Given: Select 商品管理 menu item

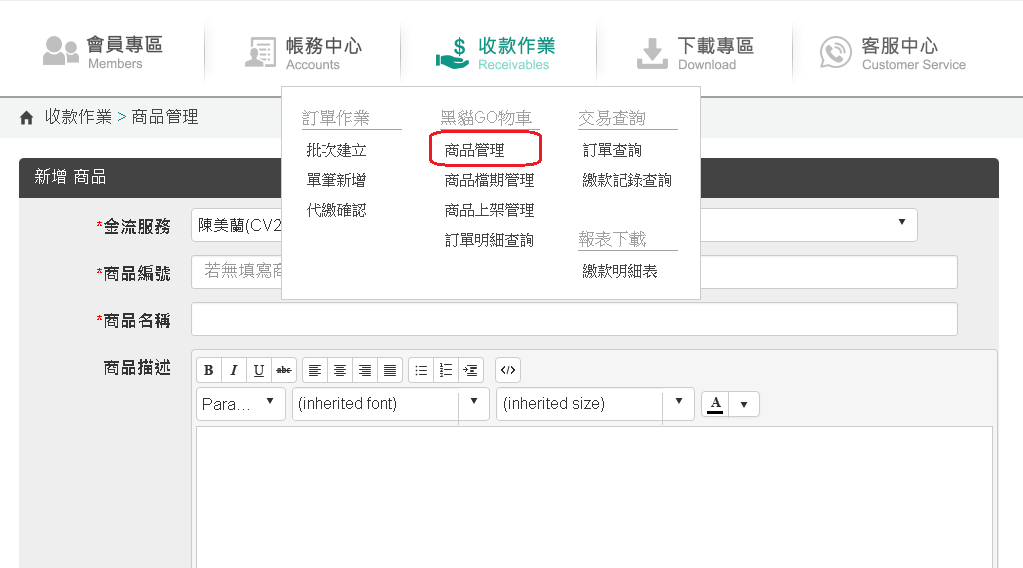Looking at the screenshot, I should click(x=474, y=150).
